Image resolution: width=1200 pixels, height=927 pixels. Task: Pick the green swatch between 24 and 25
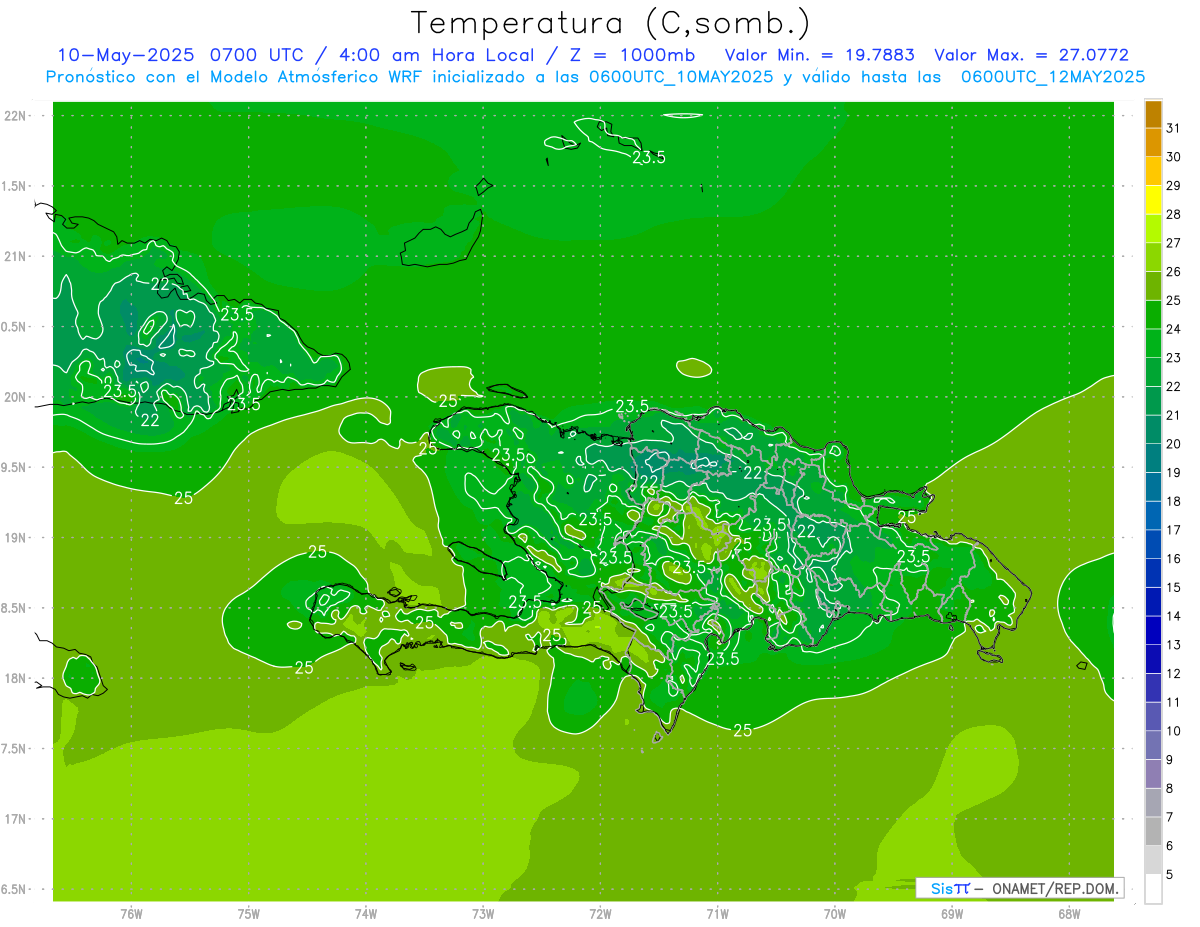[1153, 315]
